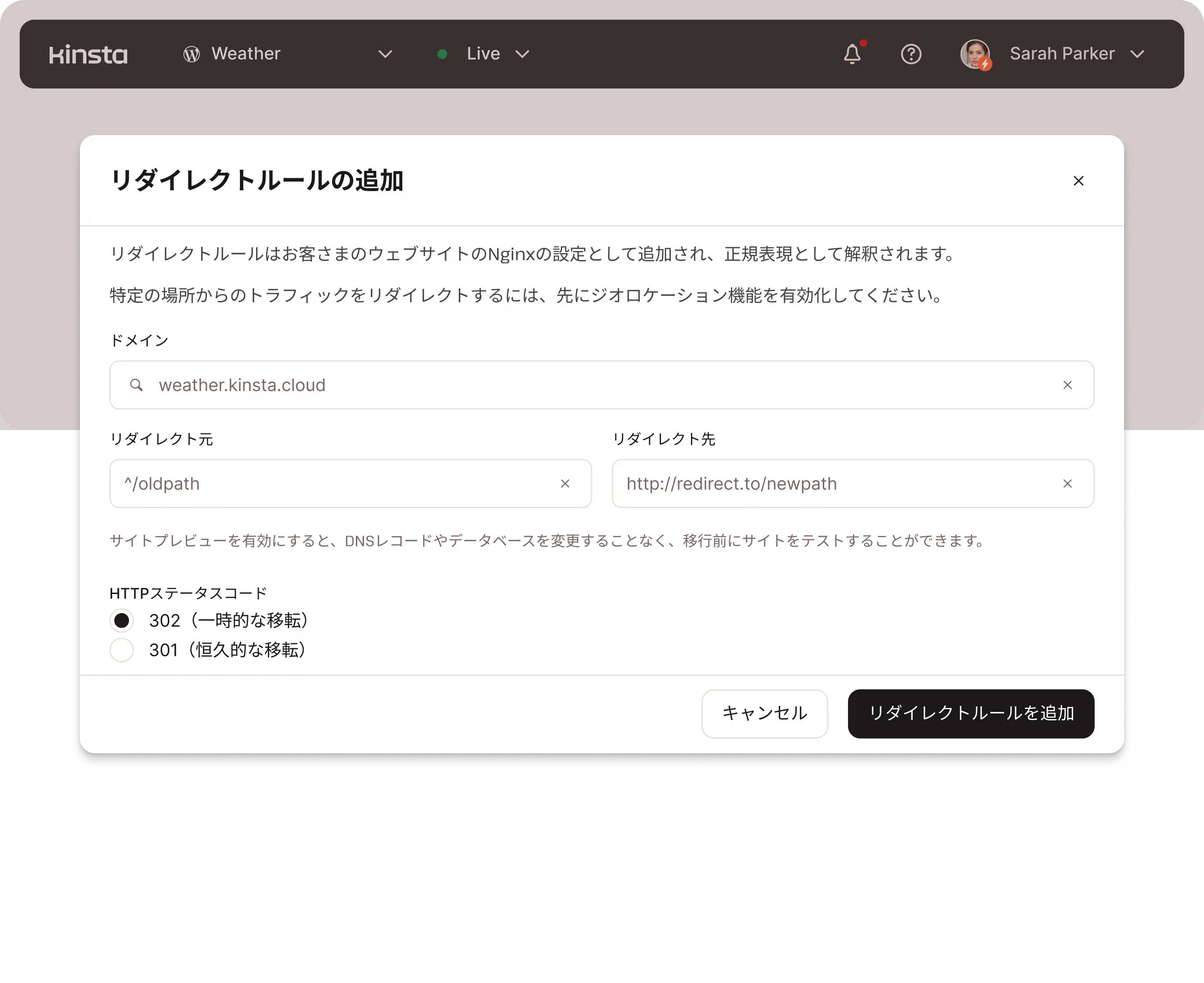Click Sarah Parker's avatar picture
Screen dimensions: 1204x983
[x=975, y=55]
